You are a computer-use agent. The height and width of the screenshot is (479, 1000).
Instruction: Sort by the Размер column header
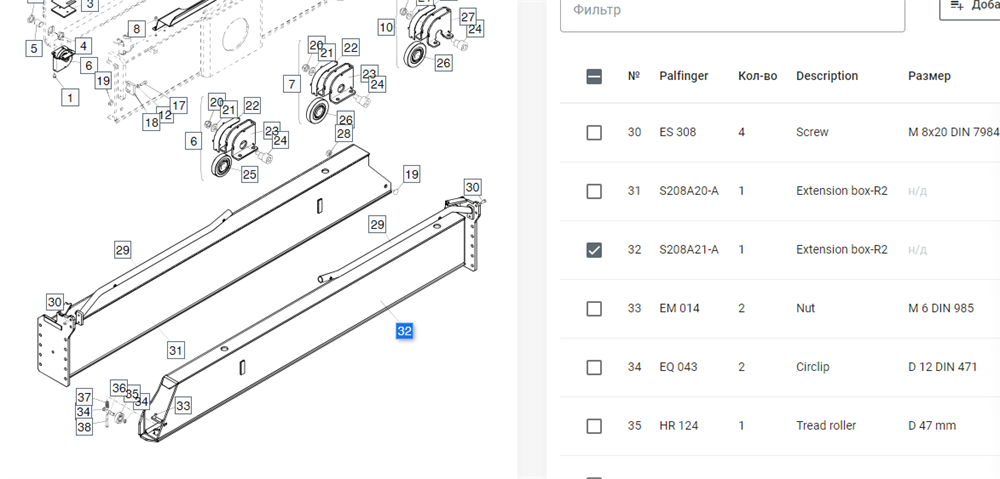coord(929,76)
